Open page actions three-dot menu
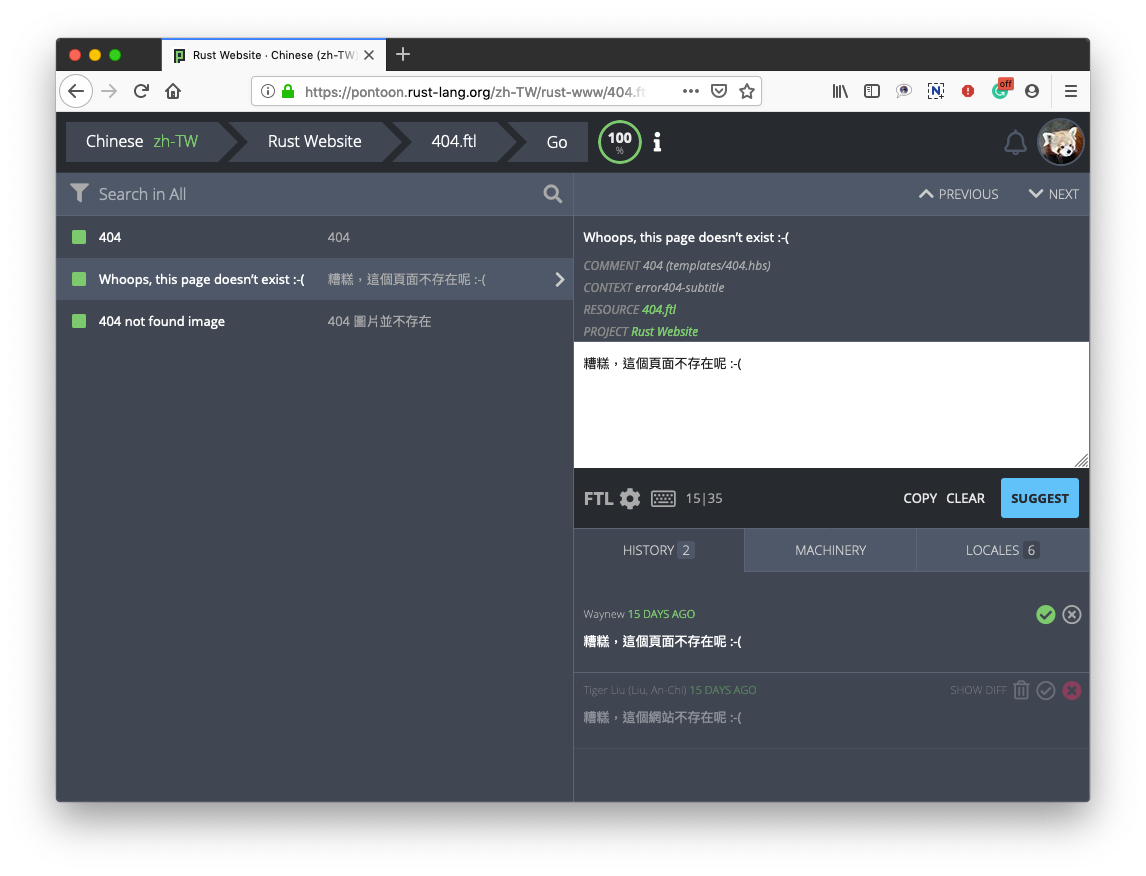The image size is (1146, 876). (691, 91)
